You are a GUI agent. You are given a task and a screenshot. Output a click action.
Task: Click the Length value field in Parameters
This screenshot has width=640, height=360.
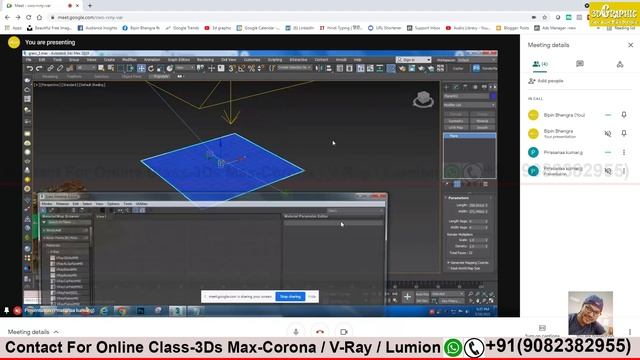(x=478, y=205)
